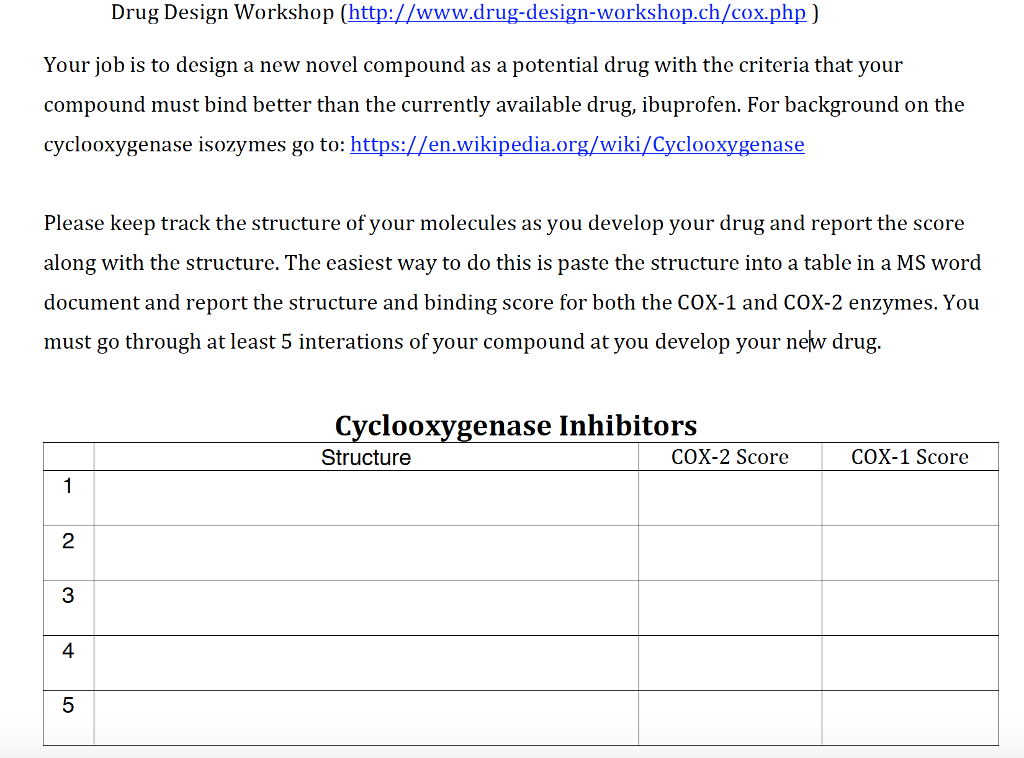Click the word 'ibuprofen' in the text
1024x758 pixels.
click(x=691, y=105)
